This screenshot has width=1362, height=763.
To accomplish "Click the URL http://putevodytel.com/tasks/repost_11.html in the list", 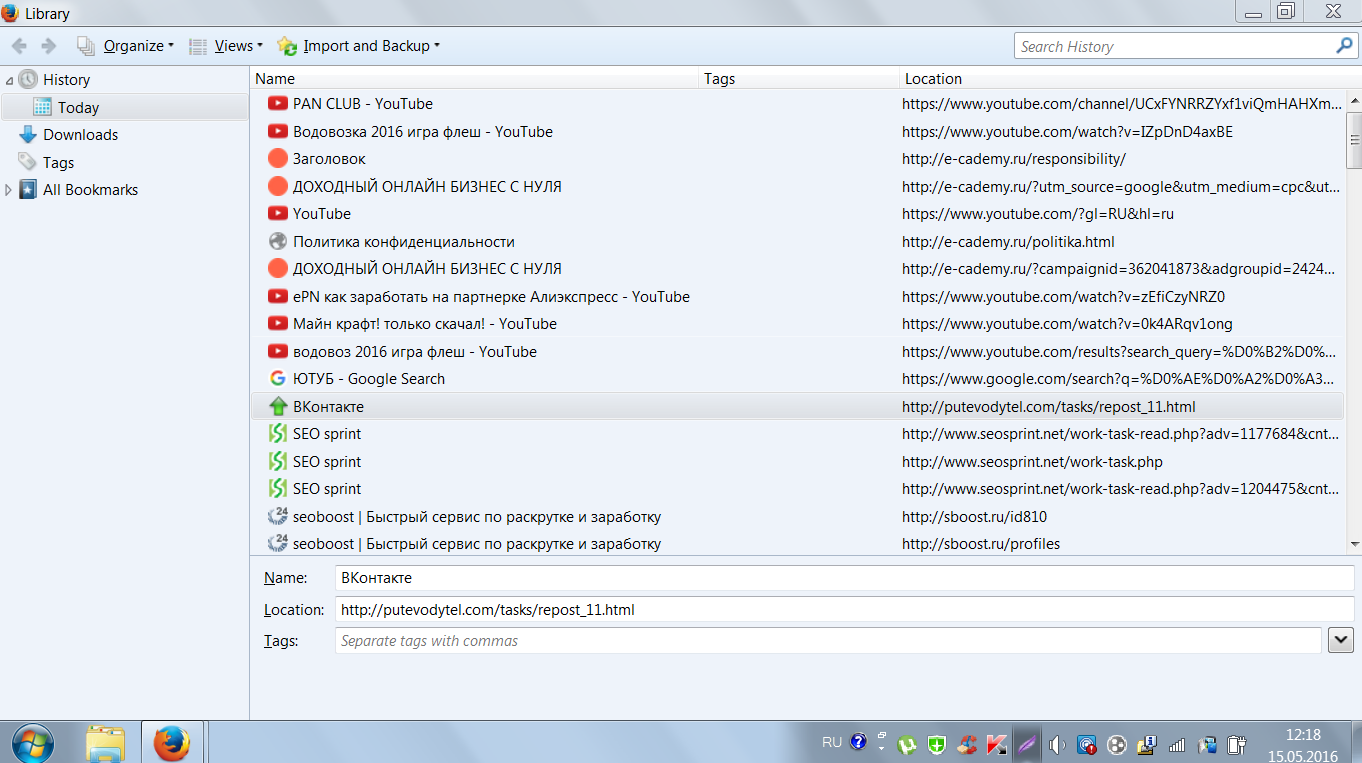I will 1048,407.
